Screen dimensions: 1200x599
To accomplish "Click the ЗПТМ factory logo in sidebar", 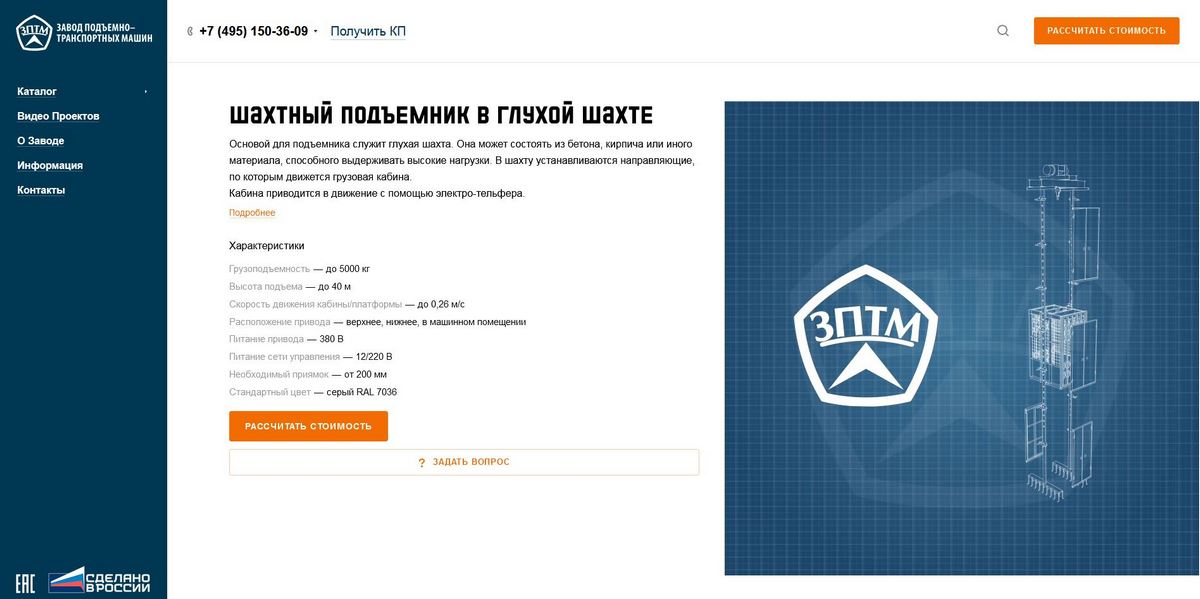I will click(x=84, y=32).
